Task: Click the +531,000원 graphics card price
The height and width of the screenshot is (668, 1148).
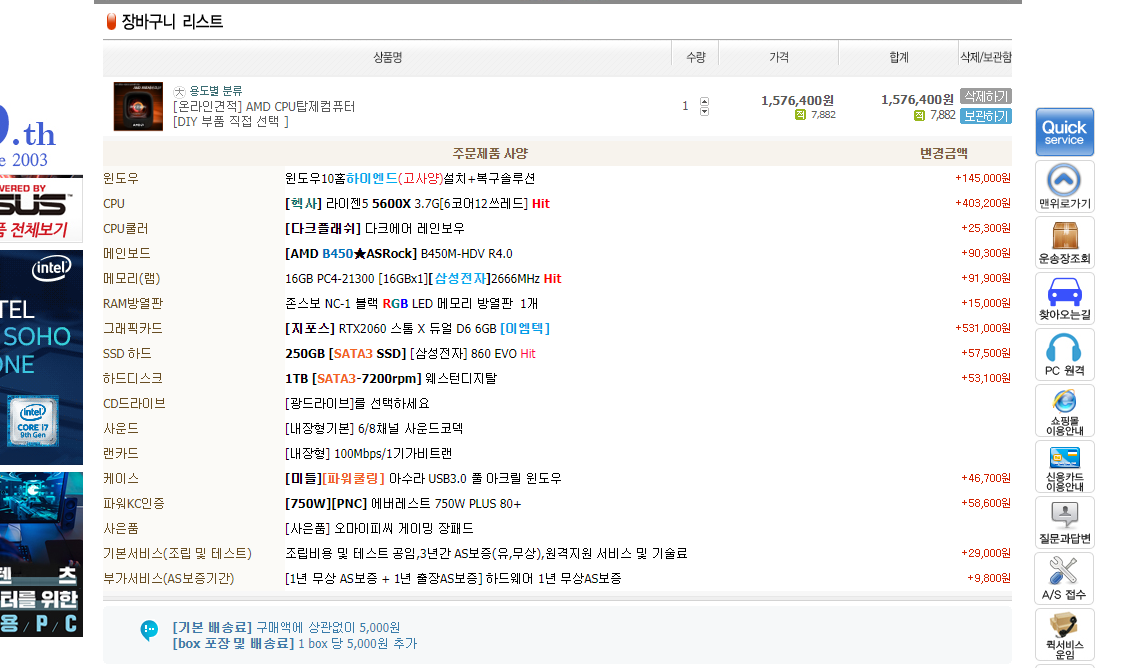Action: click(x=983, y=328)
